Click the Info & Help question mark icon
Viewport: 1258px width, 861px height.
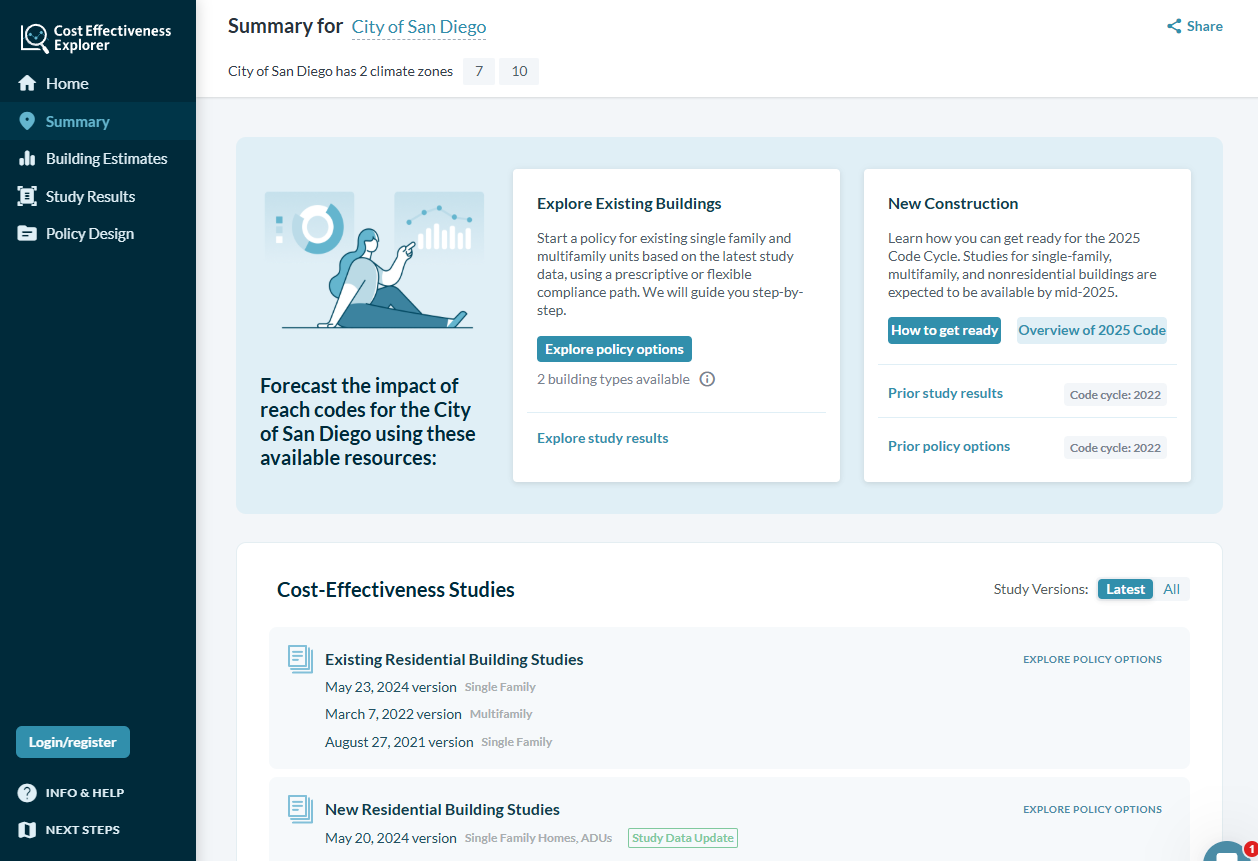tap(27, 793)
